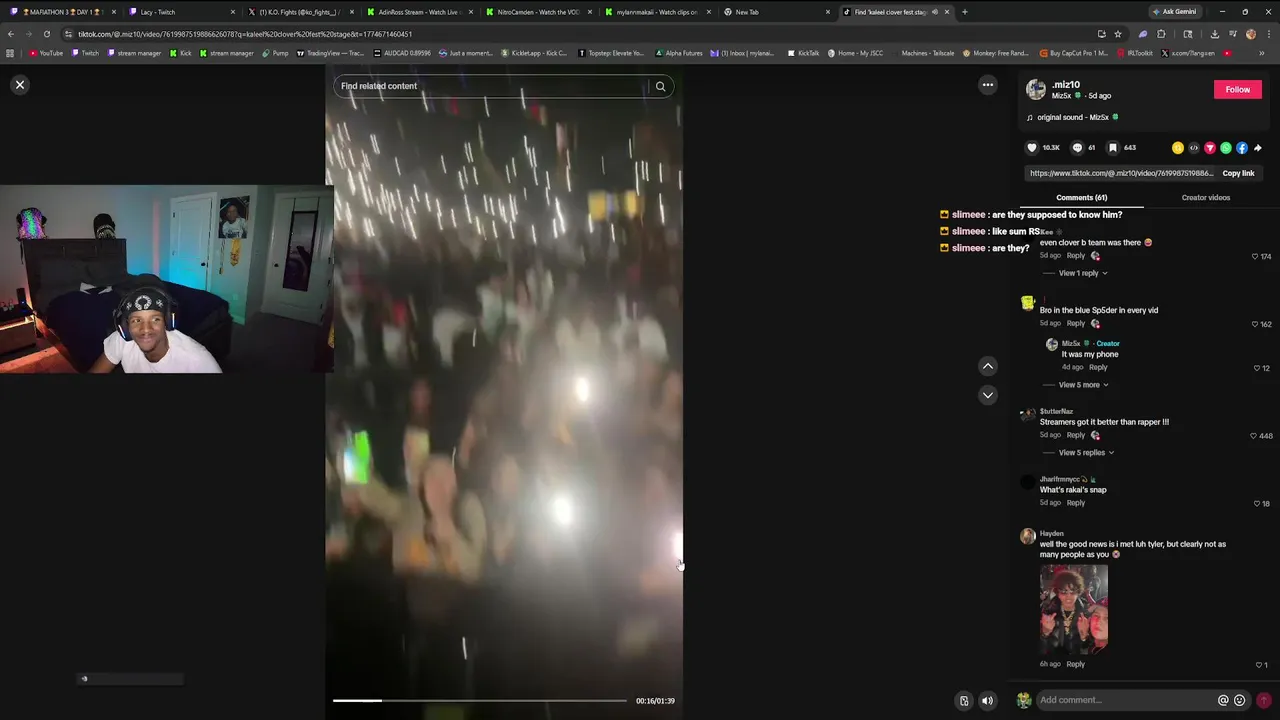This screenshot has width=1280, height=720.
Task: Click the yellow repost icon
Action: 1178,148
